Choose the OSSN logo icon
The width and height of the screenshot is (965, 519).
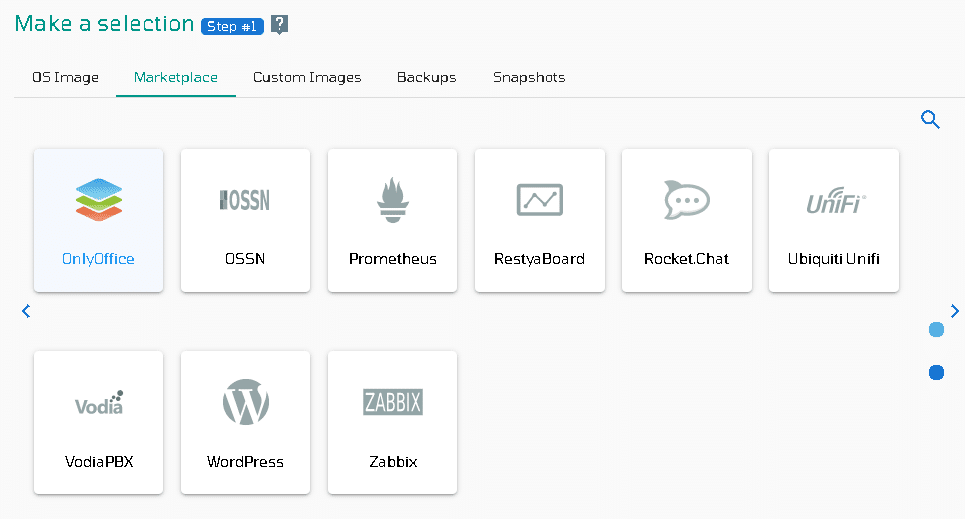pyautogui.click(x=245, y=200)
